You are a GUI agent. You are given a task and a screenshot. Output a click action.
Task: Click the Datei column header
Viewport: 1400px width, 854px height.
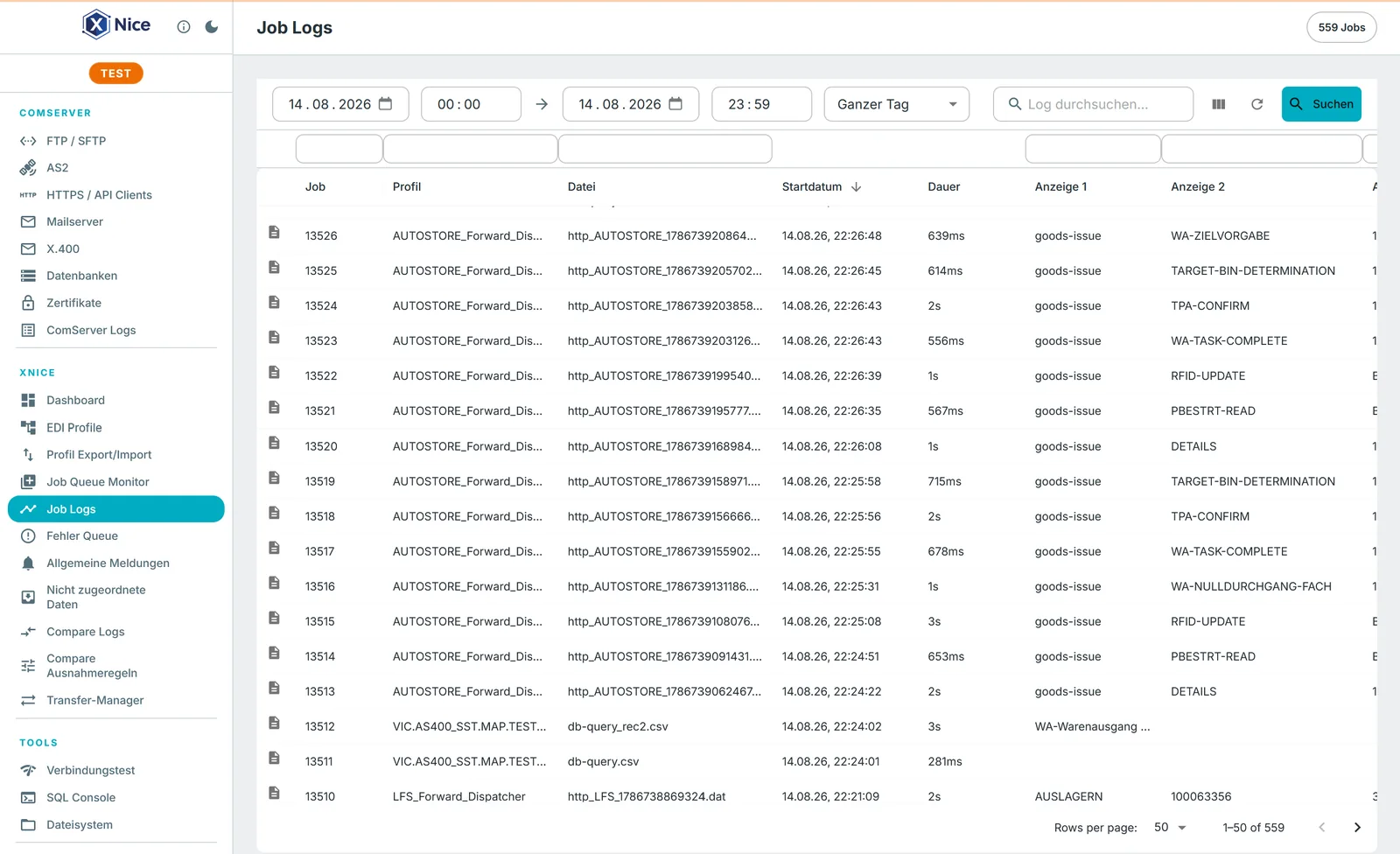[x=582, y=187]
